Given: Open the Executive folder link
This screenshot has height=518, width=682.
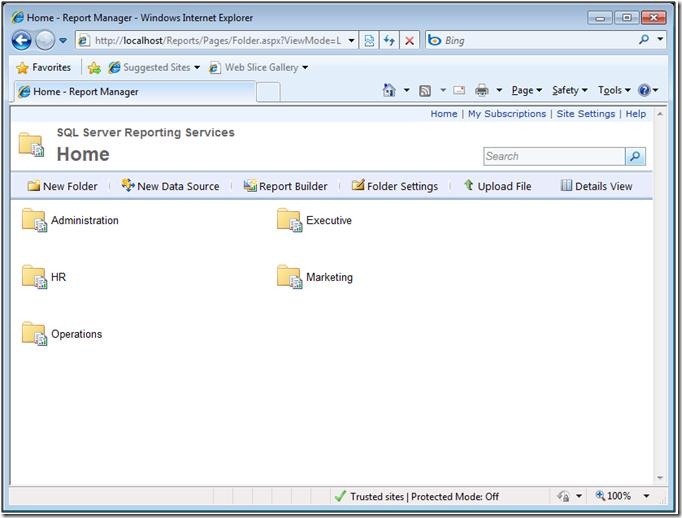Looking at the screenshot, I should point(329,220).
